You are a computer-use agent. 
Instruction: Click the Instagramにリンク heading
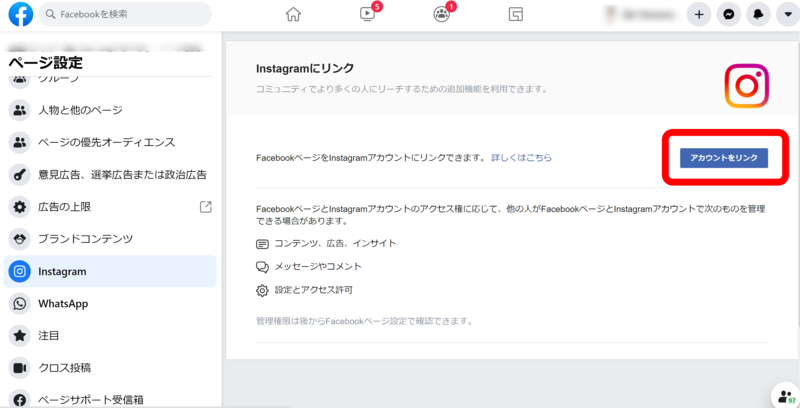click(305, 68)
